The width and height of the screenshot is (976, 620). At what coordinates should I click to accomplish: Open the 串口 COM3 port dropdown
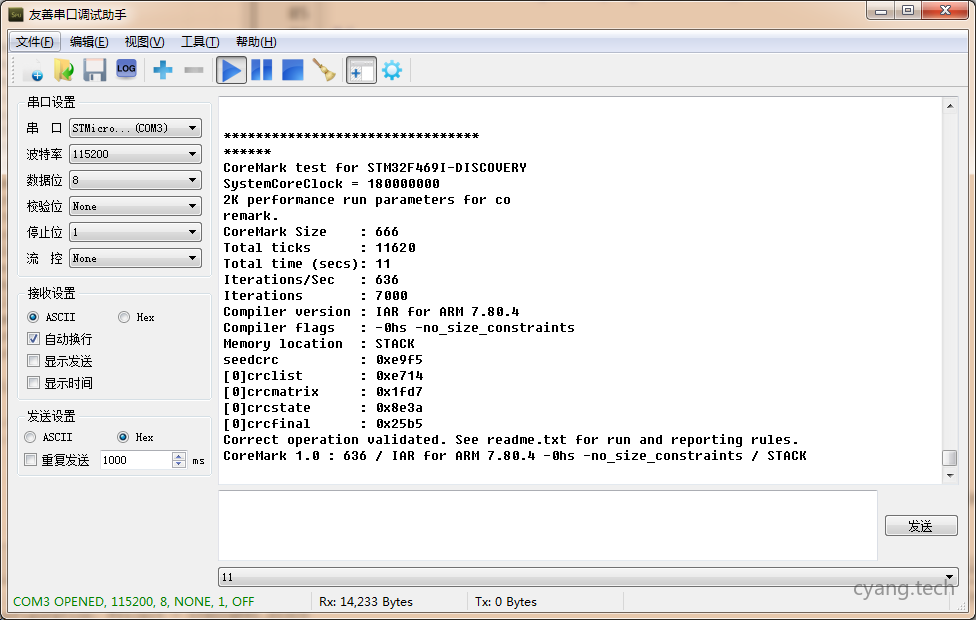135,128
